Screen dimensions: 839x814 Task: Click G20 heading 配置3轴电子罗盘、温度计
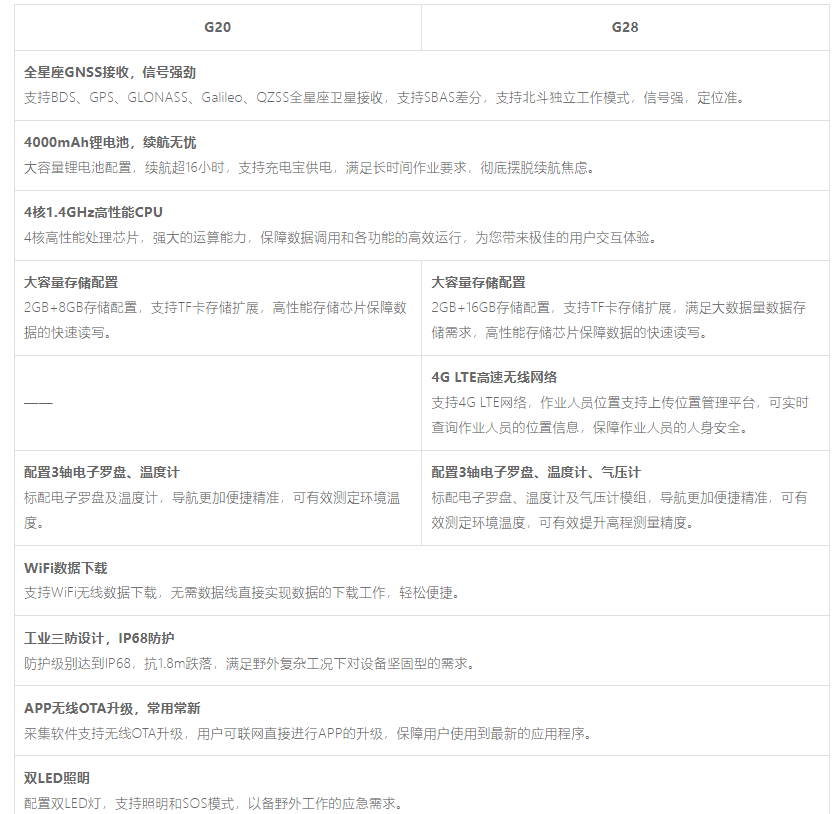[x=102, y=472]
